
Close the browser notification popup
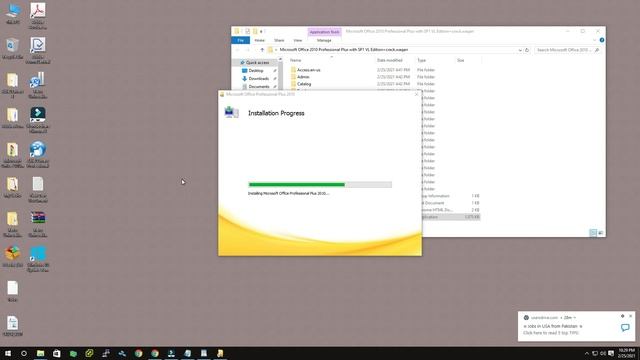[x=630, y=316]
